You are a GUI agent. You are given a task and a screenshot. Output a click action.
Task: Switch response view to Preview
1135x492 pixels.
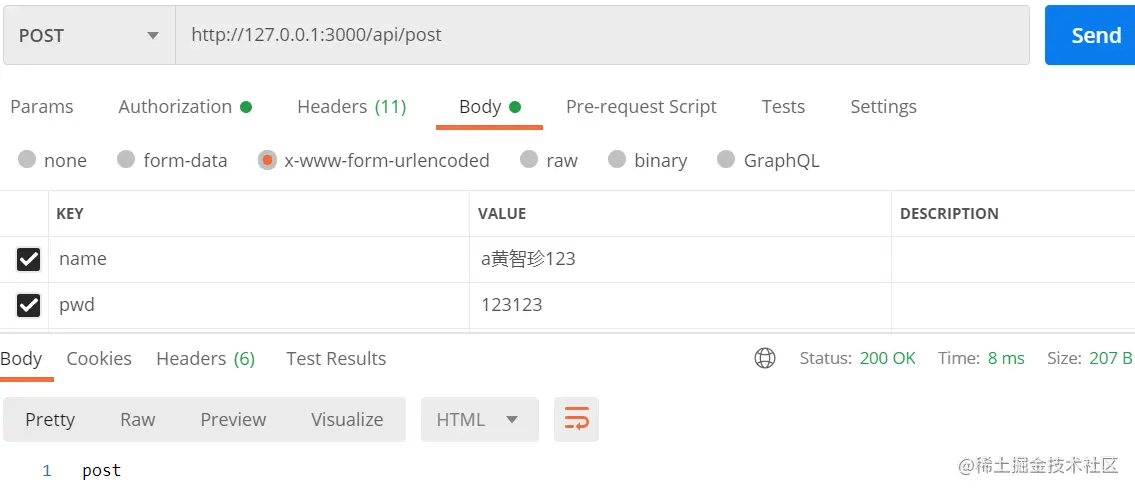(x=233, y=420)
